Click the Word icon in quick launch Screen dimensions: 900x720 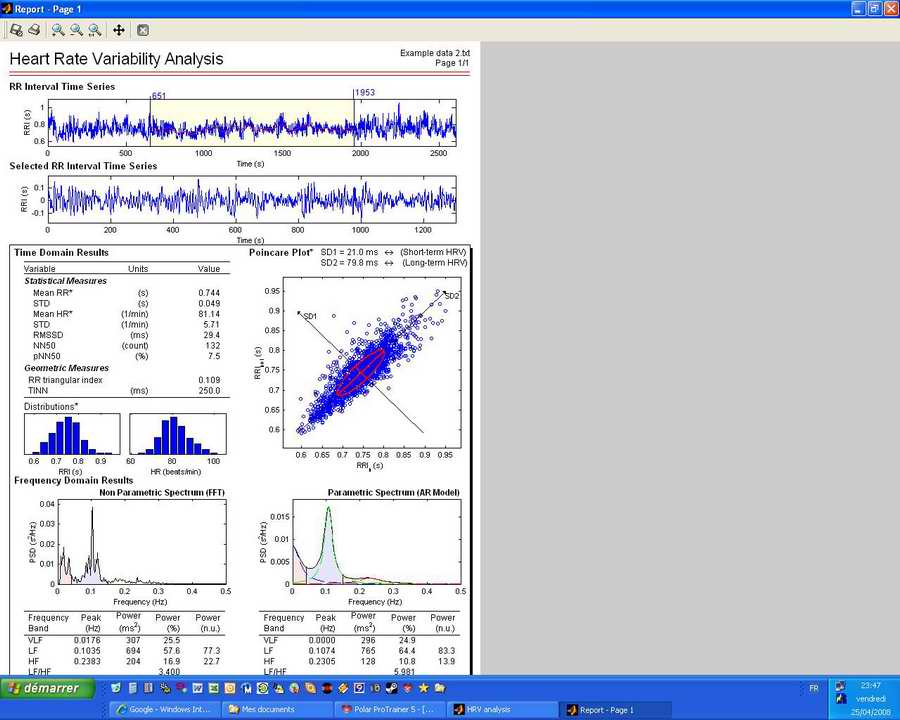[x=199, y=689]
